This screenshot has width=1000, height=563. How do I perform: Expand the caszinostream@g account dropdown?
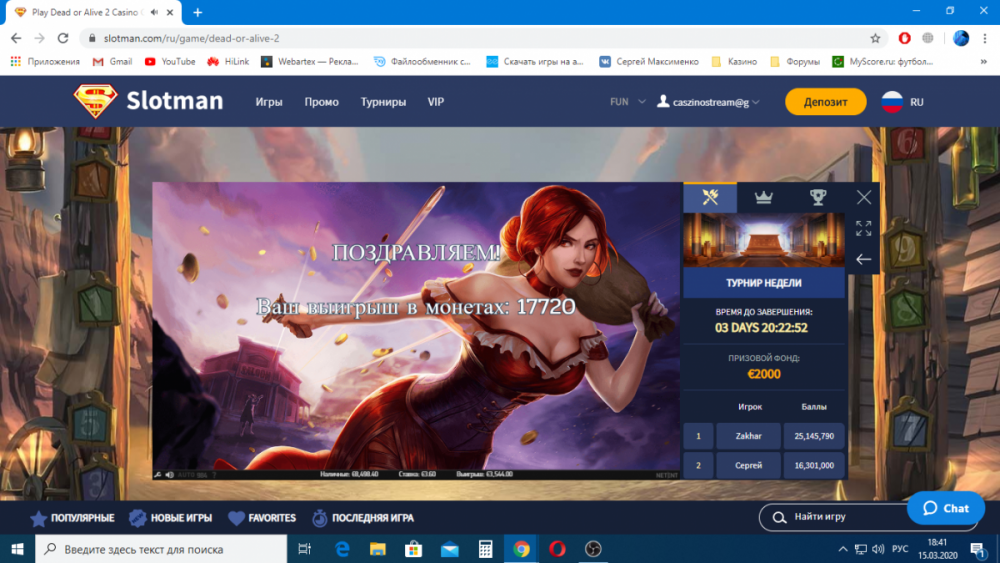tap(709, 102)
